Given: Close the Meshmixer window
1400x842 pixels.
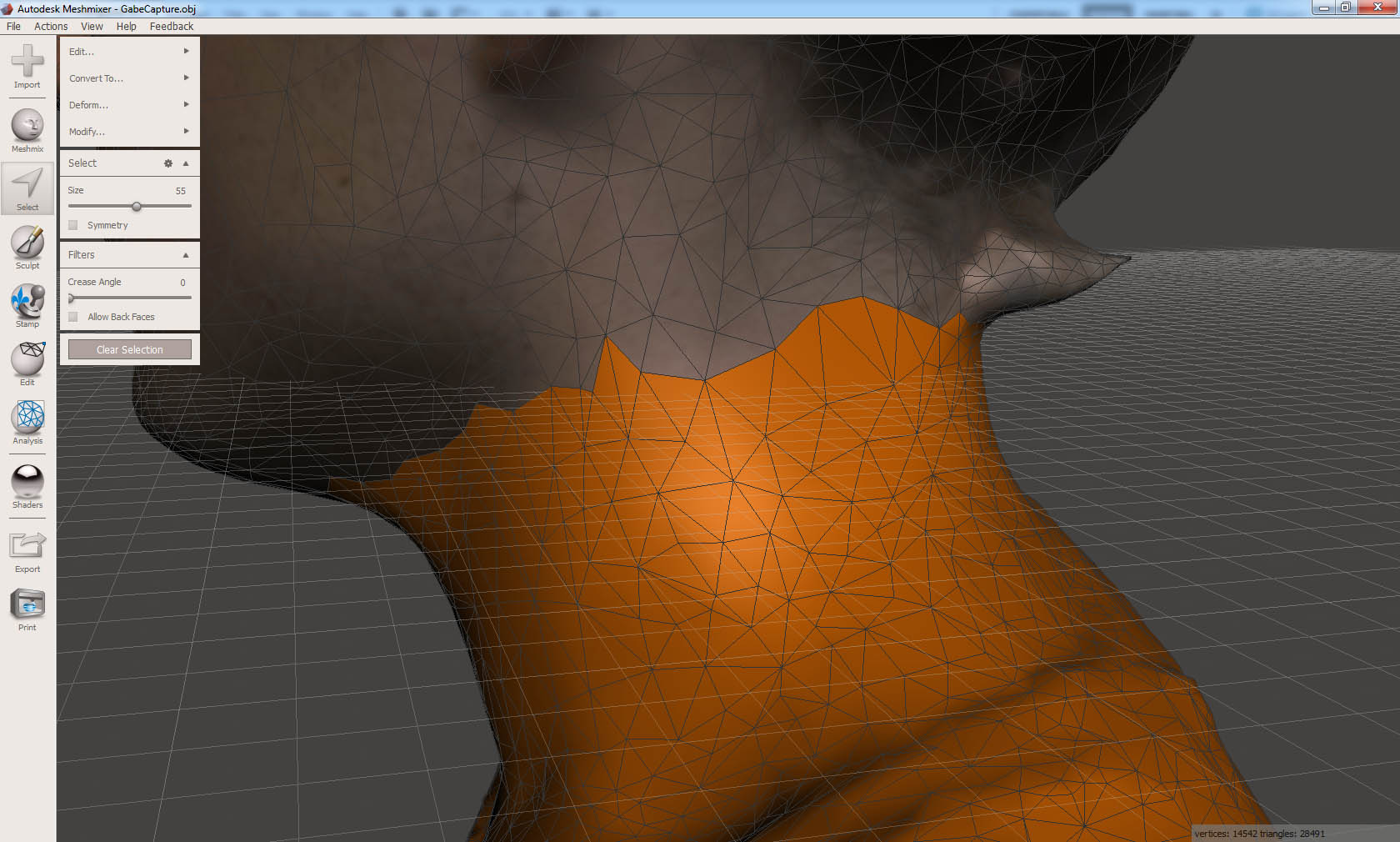Looking at the screenshot, I should coord(1377,8).
